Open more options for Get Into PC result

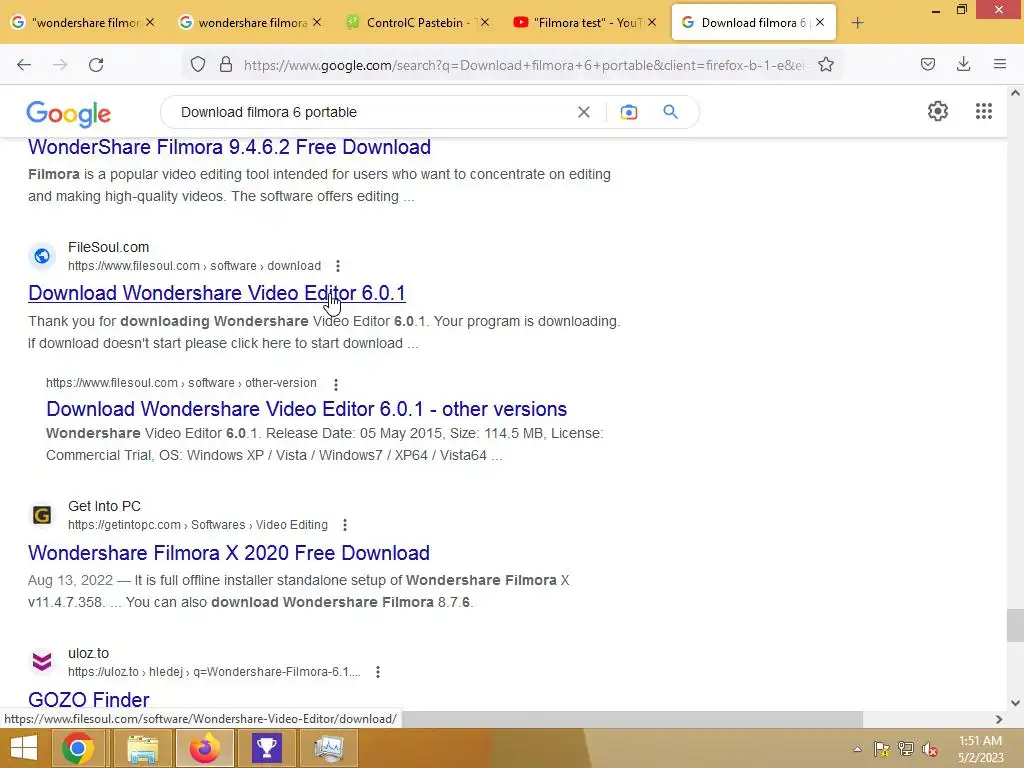tap(345, 524)
